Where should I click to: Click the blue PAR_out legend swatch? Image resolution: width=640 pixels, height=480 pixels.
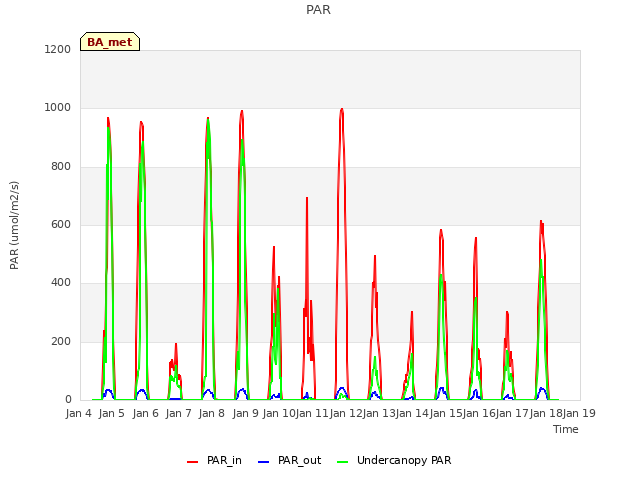click(264, 462)
